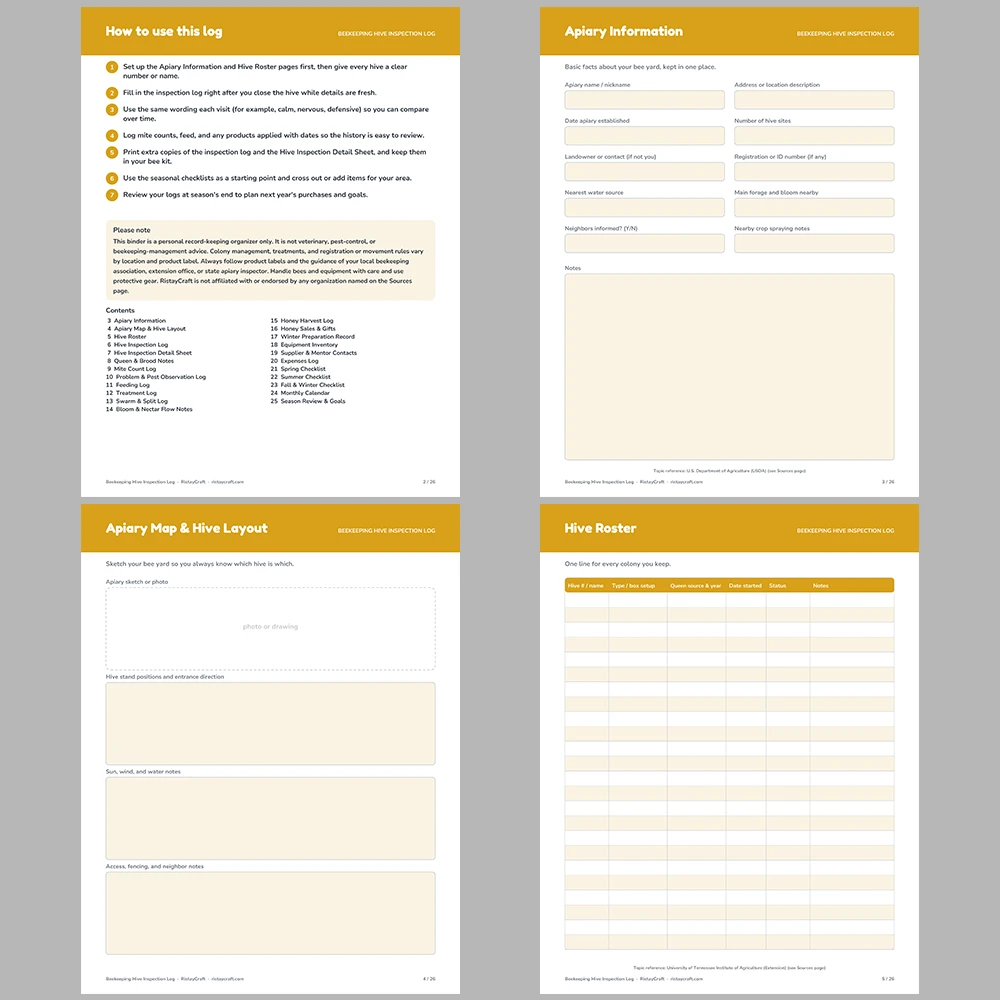Select contents entry '22 Summer Checklist'
The image size is (1000, 1000).
(x=300, y=377)
